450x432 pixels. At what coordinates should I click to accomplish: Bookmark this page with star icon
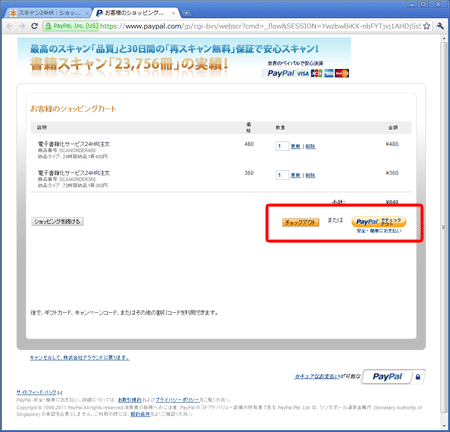[426, 26]
